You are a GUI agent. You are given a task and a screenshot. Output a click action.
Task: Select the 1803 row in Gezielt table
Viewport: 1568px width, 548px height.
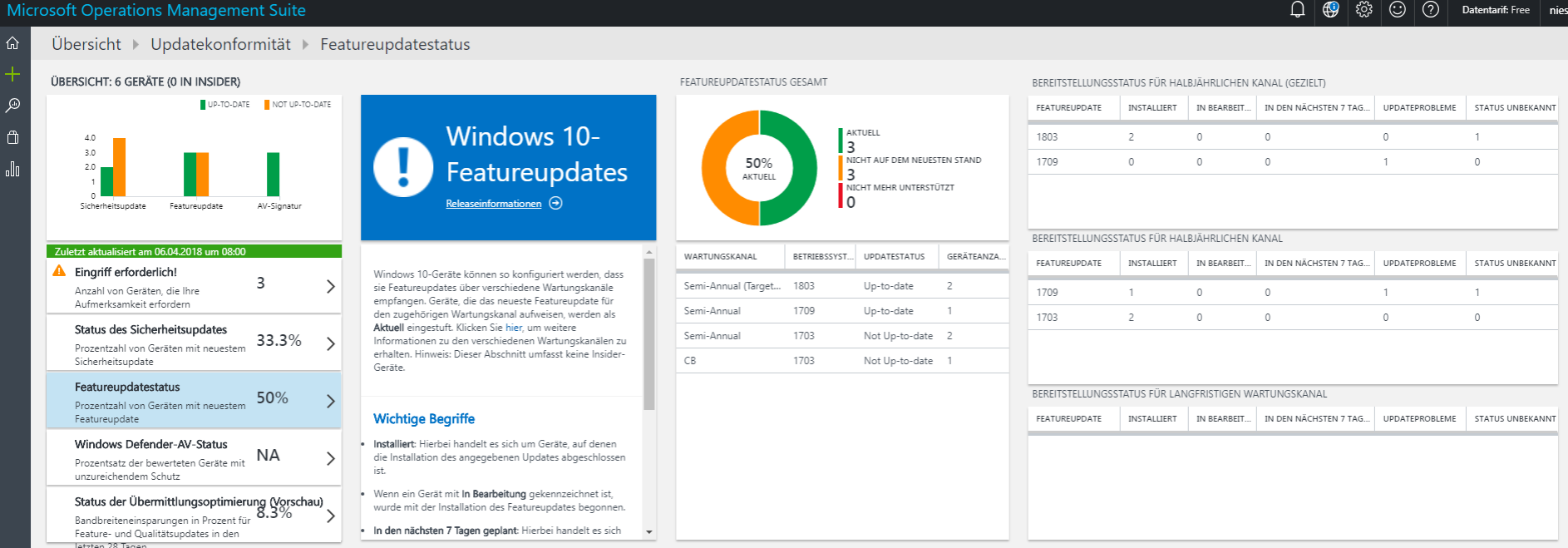1293,137
